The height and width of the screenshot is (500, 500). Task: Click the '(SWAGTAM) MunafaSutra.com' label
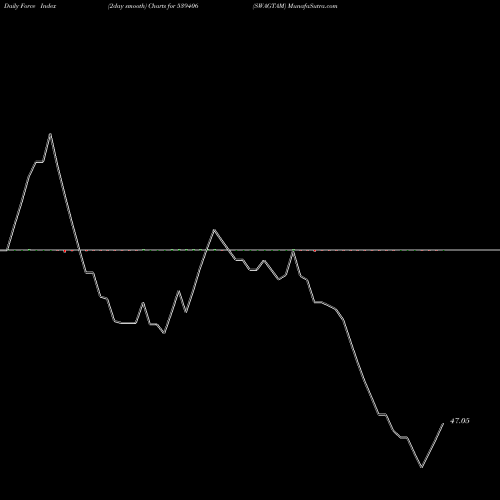pyautogui.click(x=295, y=6)
